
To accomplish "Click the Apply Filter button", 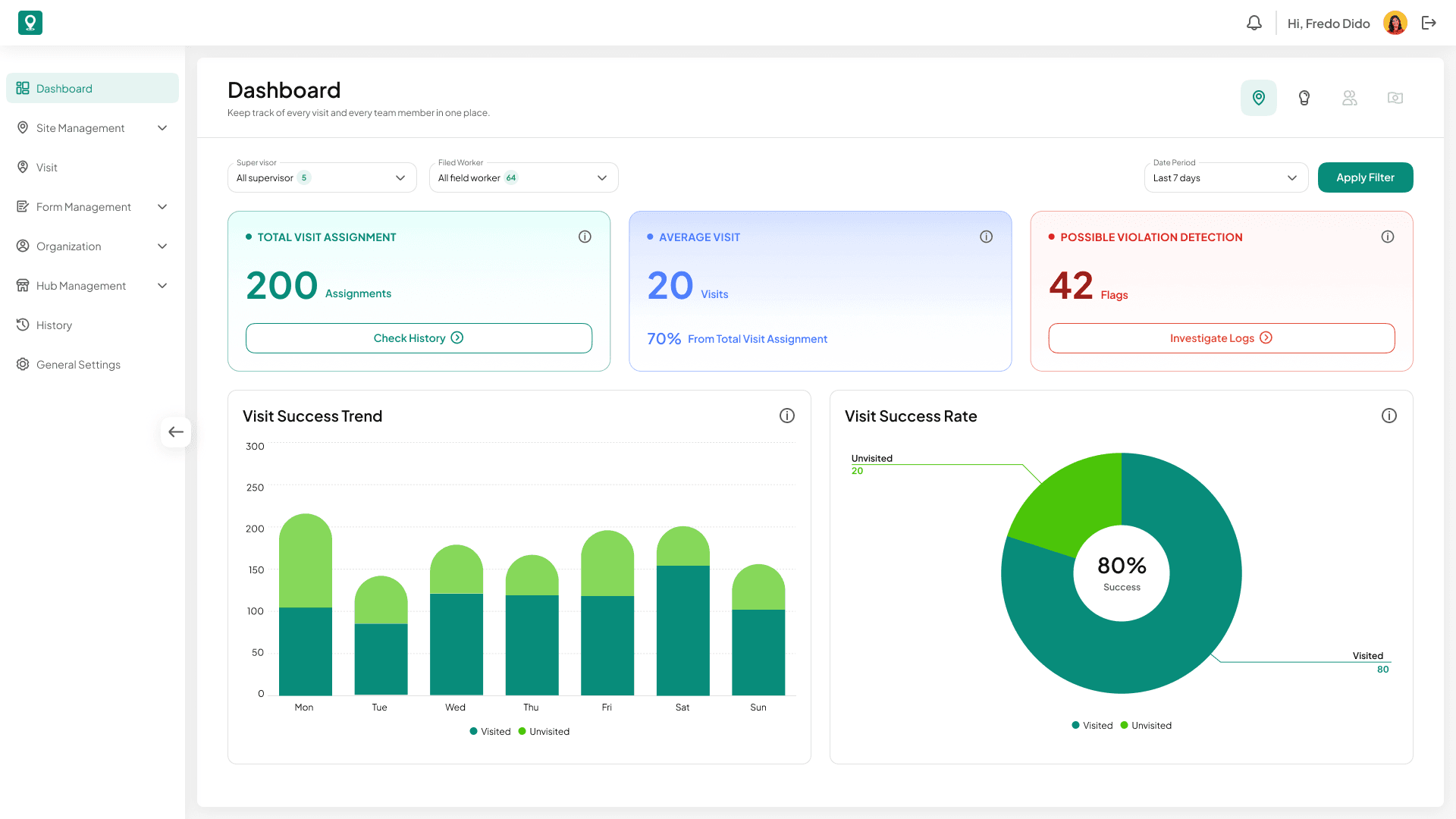I will 1366,177.
